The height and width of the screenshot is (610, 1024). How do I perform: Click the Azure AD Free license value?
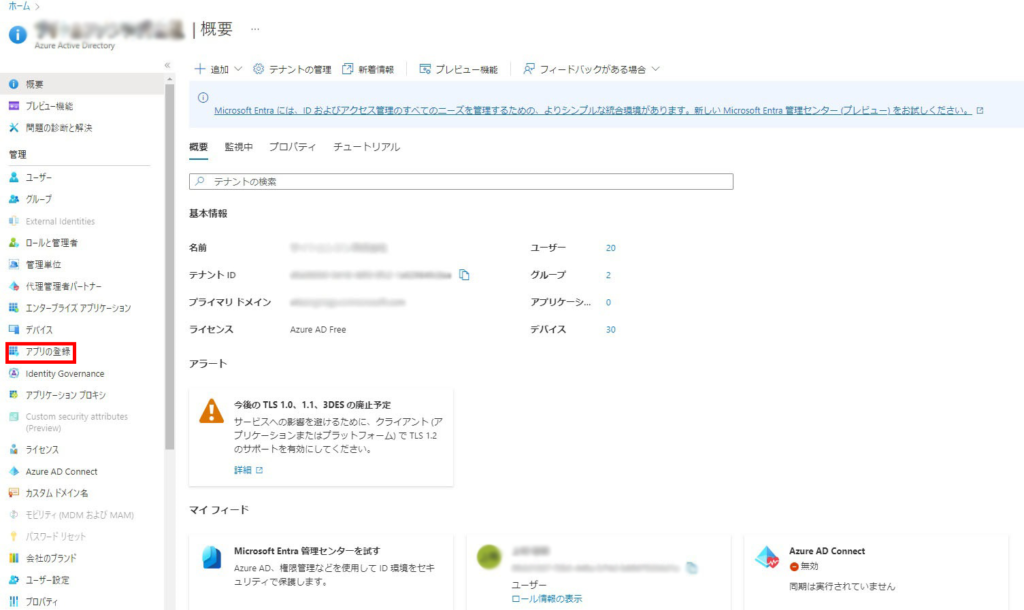coord(318,330)
